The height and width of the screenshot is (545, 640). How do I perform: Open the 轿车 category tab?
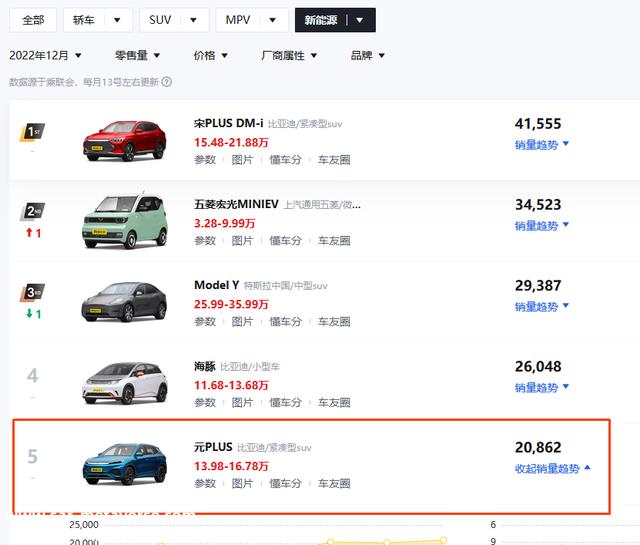84,20
